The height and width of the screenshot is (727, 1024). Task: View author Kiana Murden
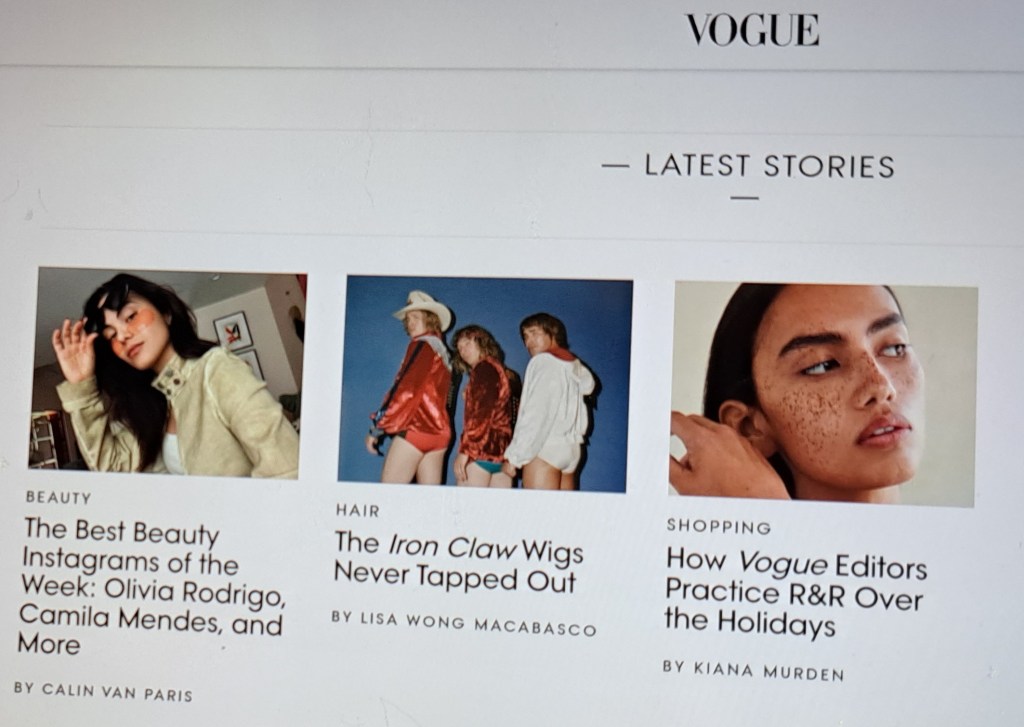tap(753, 670)
